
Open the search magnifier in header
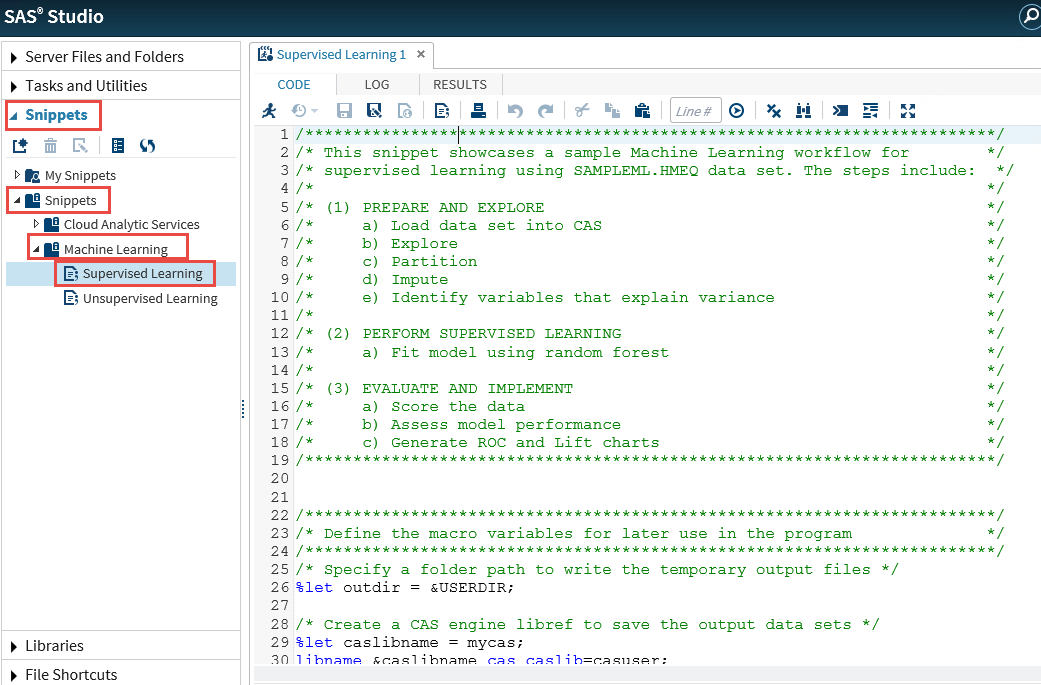[1029, 17]
